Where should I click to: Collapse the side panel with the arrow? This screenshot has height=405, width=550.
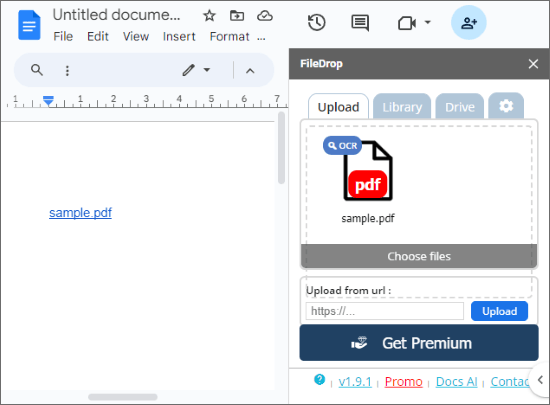tap(541, 380)
